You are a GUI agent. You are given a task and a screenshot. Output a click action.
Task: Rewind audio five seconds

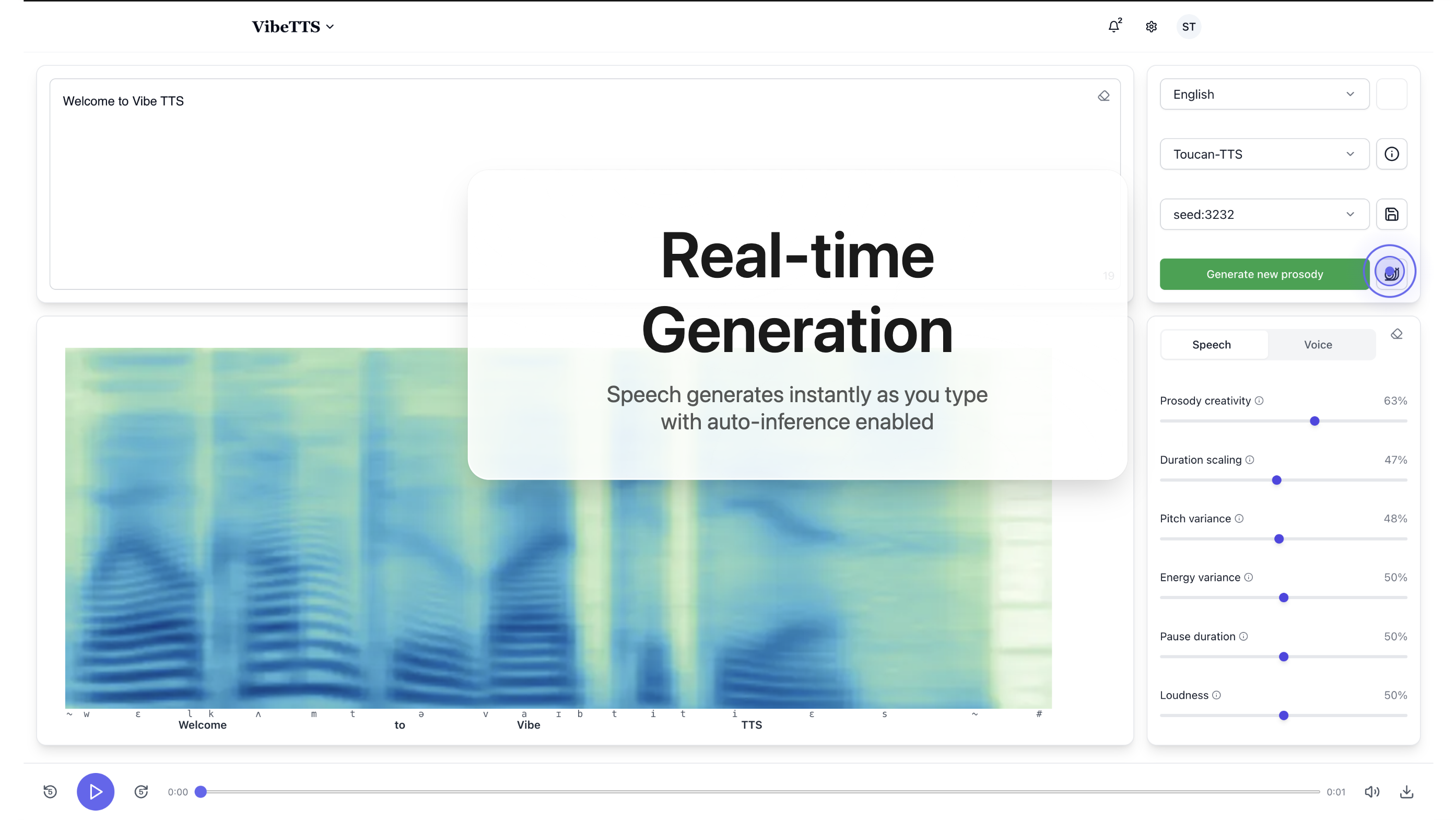click(50, 792)
